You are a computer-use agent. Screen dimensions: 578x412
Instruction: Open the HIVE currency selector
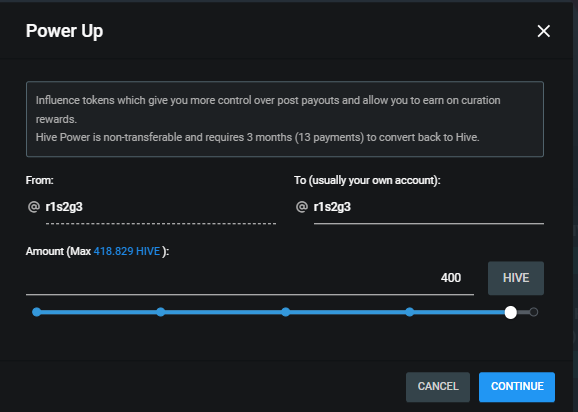pyautogui.click(x=516, y=278)
